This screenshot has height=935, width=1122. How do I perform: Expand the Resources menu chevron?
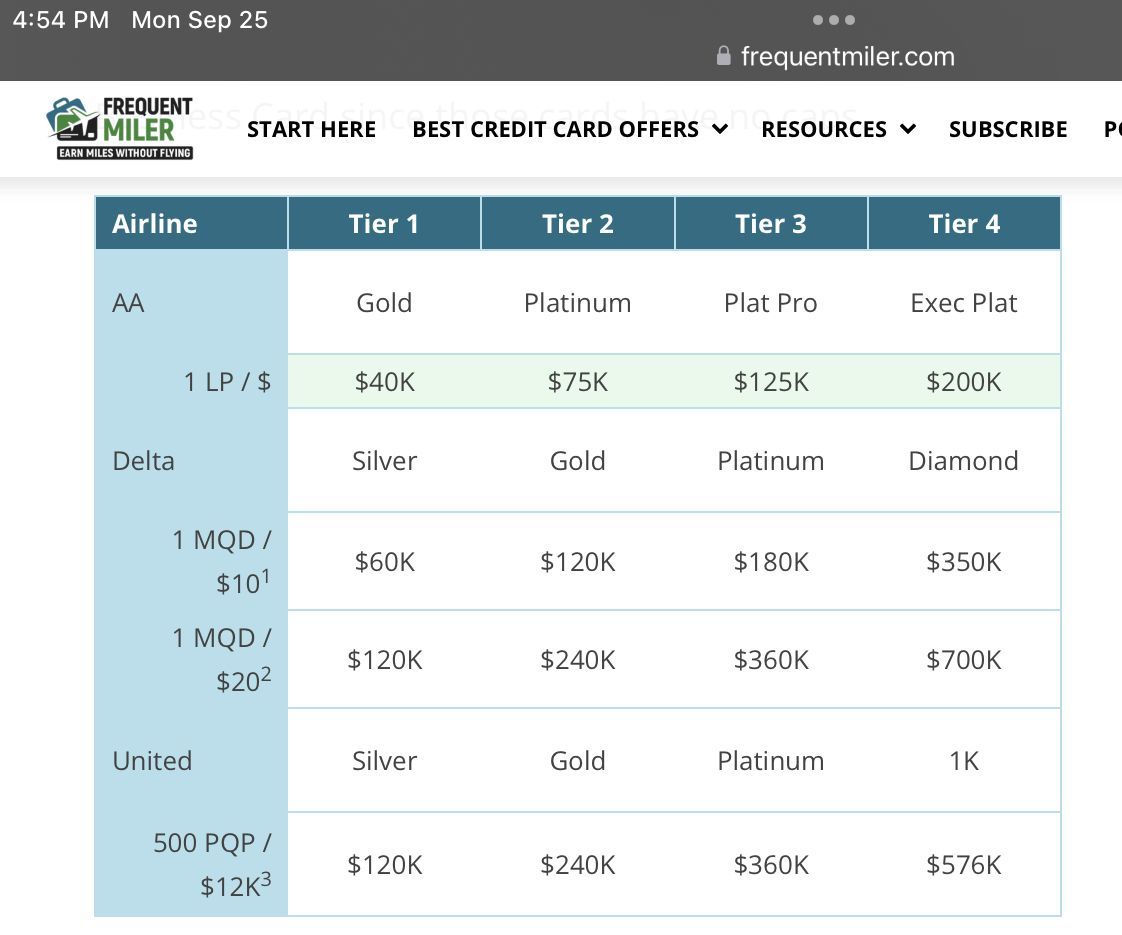(x=908, y=129)
